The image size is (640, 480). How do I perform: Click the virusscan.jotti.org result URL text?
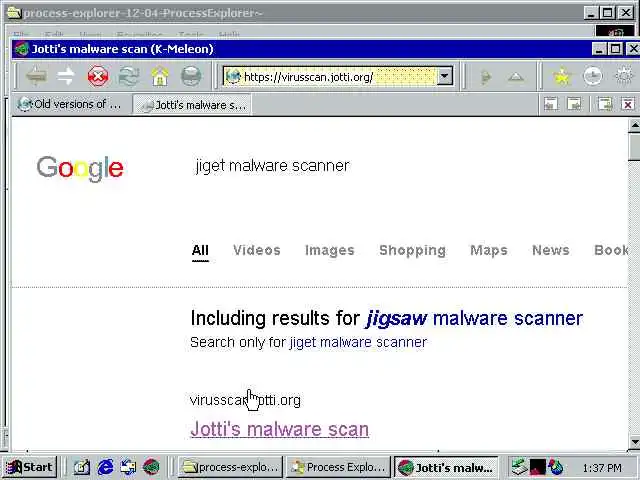[245, 400]
